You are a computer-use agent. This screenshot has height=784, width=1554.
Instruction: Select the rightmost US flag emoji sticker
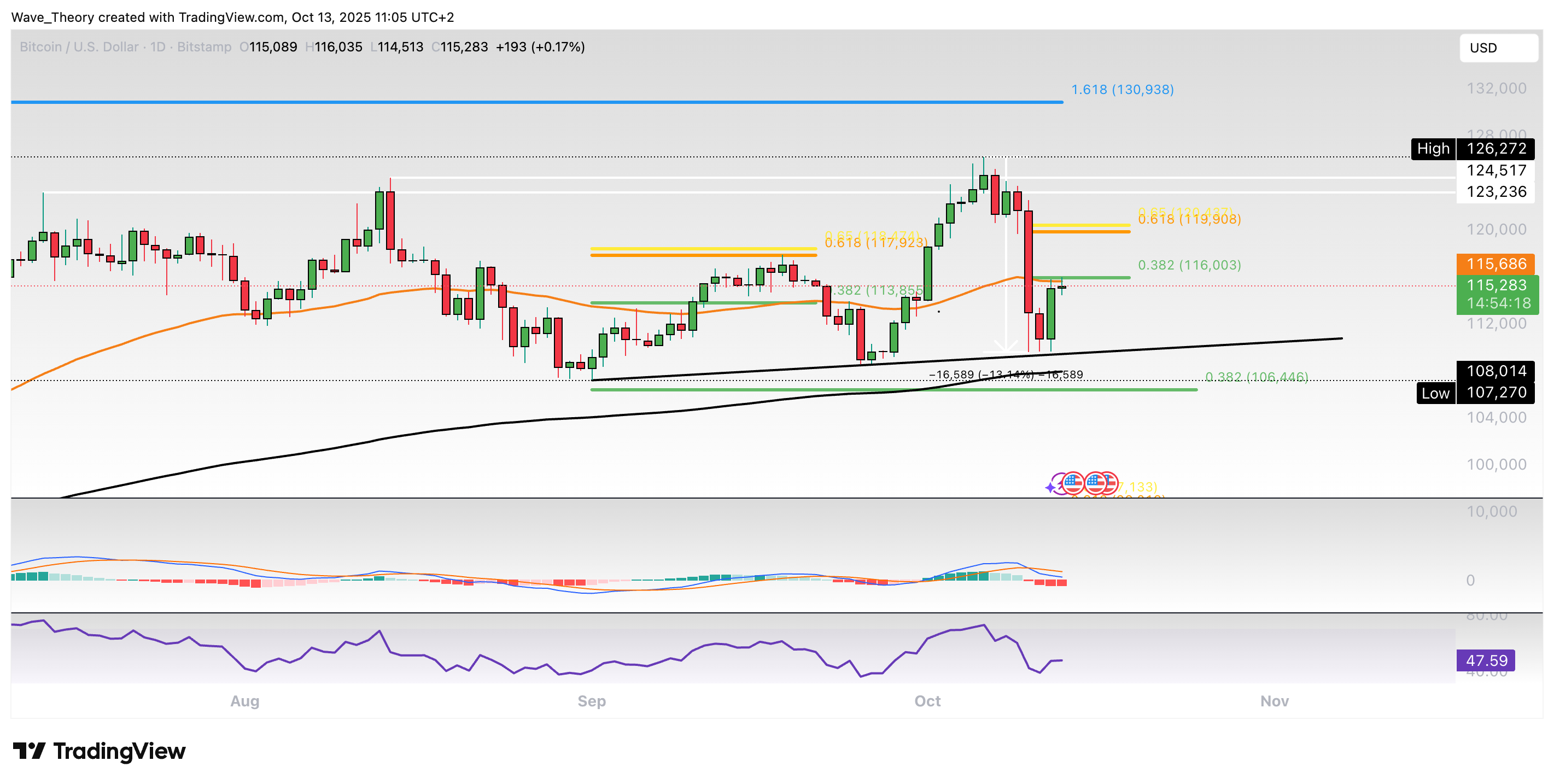(1110, 484)
